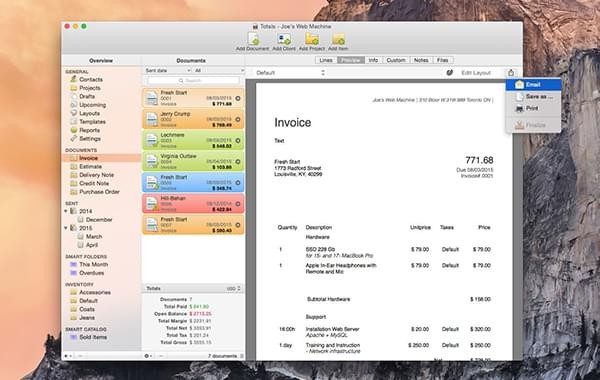Screen dimensions: 600x380
Task: Click the Edit Layout button
Action: click(476, 73)
